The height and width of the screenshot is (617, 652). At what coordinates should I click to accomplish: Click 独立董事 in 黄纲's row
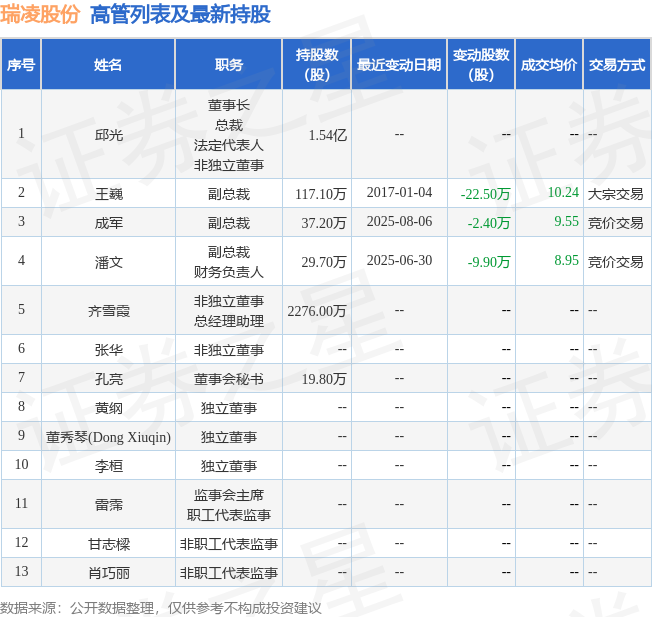tap(229, 408)
